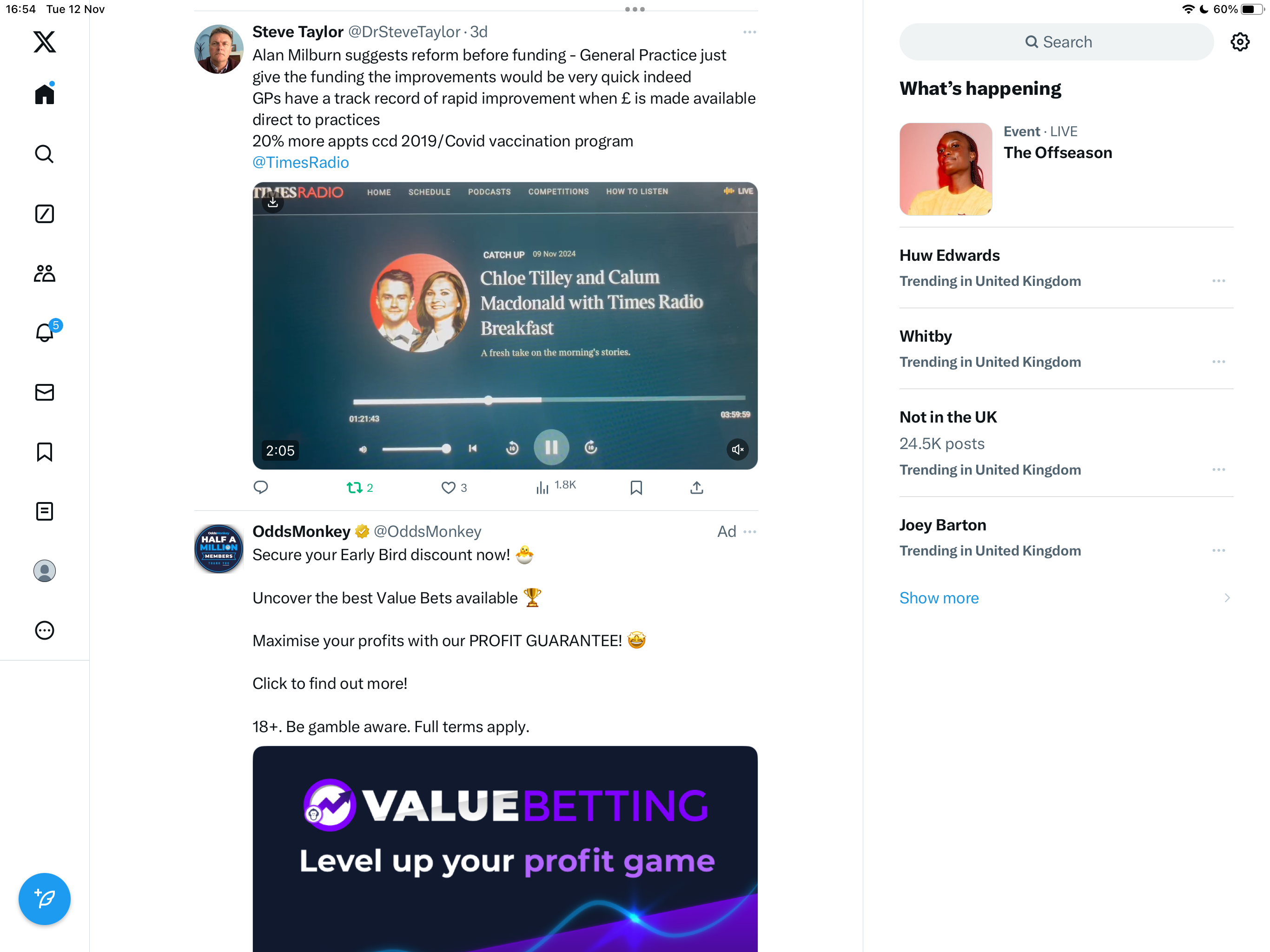Unmute the video with speaker icon

738,449
